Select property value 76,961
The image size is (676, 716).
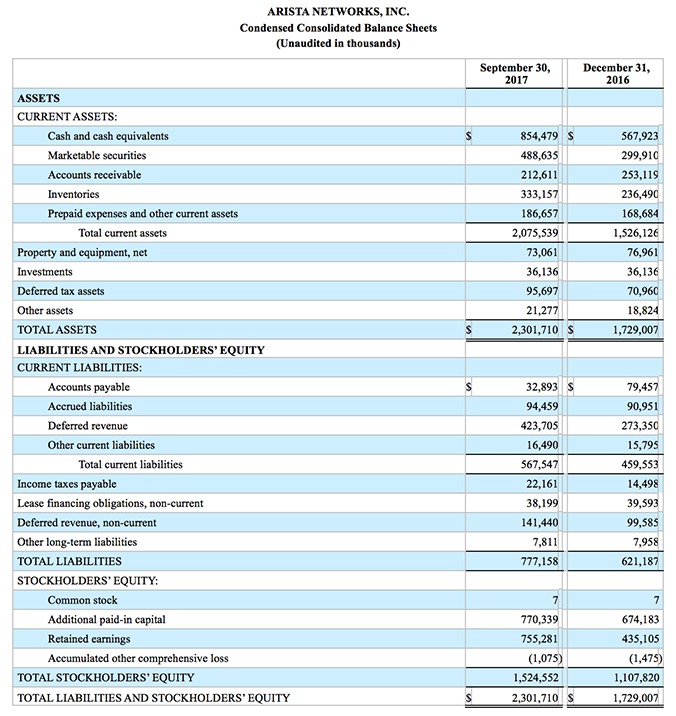[643, 253]
